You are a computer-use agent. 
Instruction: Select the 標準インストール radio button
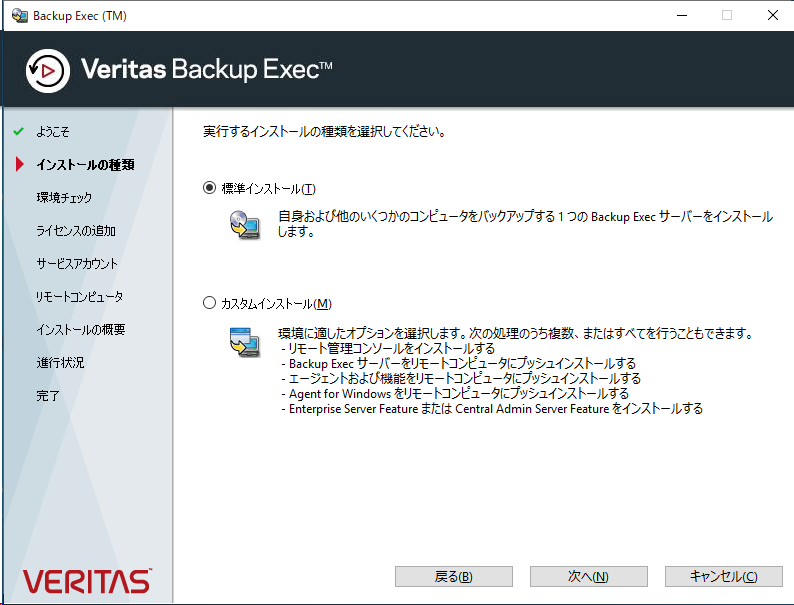(209, 188)
